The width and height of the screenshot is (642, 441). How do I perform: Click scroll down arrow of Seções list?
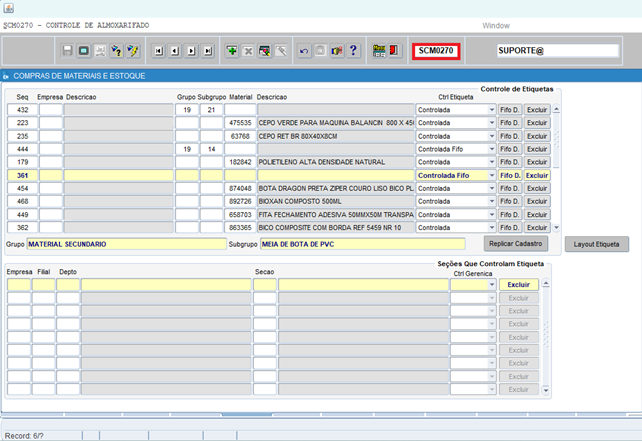(546, 390)
